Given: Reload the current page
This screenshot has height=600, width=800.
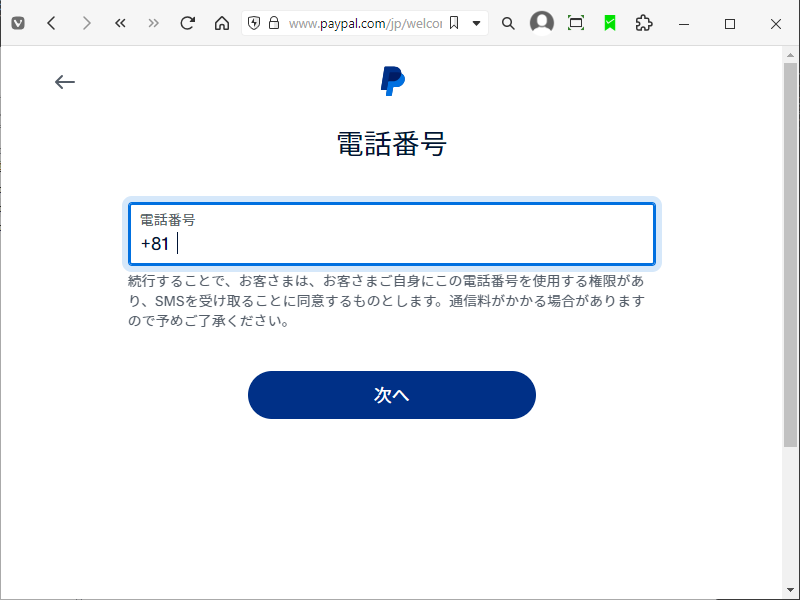Looking at the screenshot, I should tap(187, 23).
